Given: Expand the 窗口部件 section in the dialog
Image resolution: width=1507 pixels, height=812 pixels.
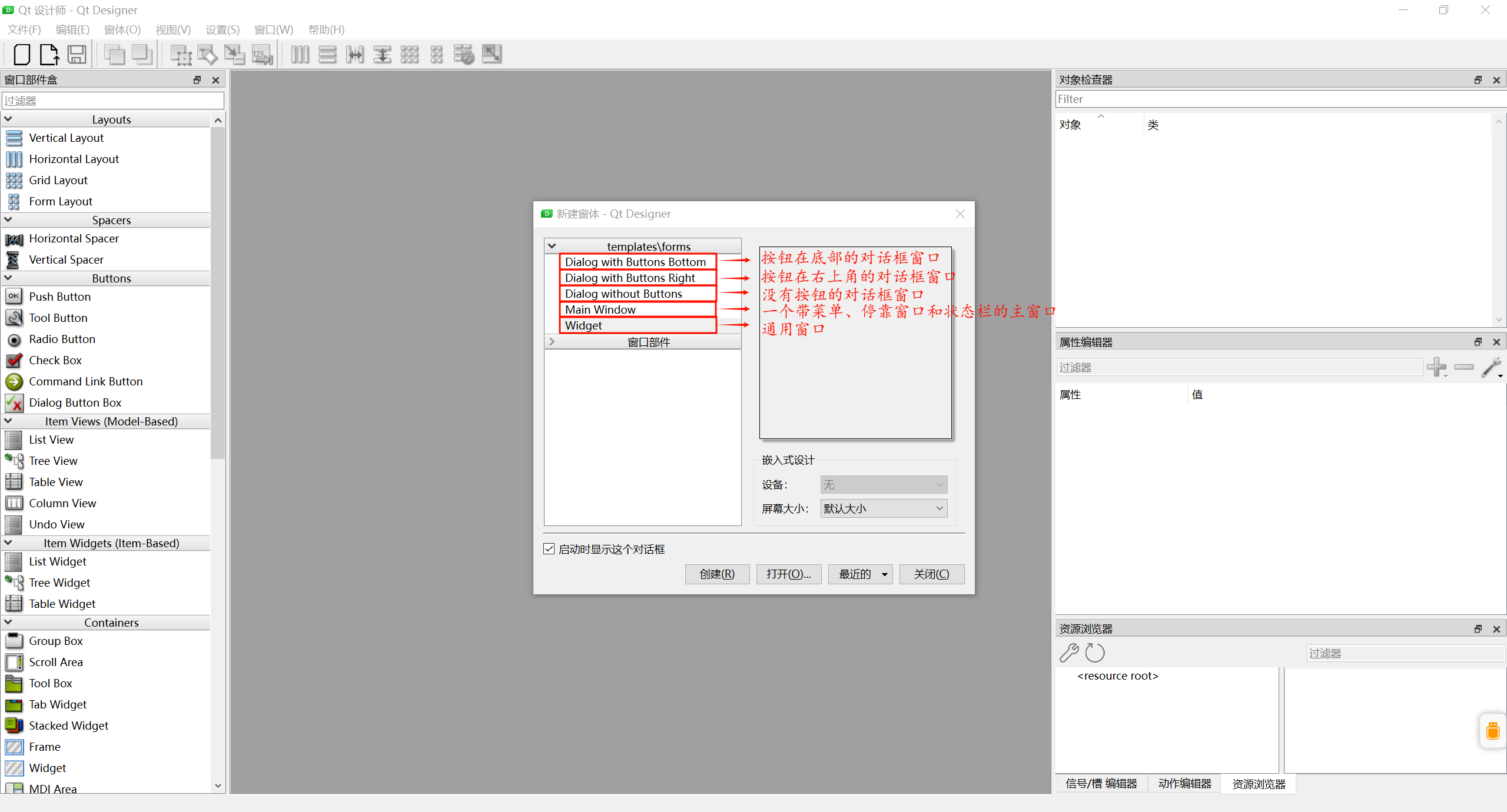Looking at the screenshot, I should tap(552, 341).
